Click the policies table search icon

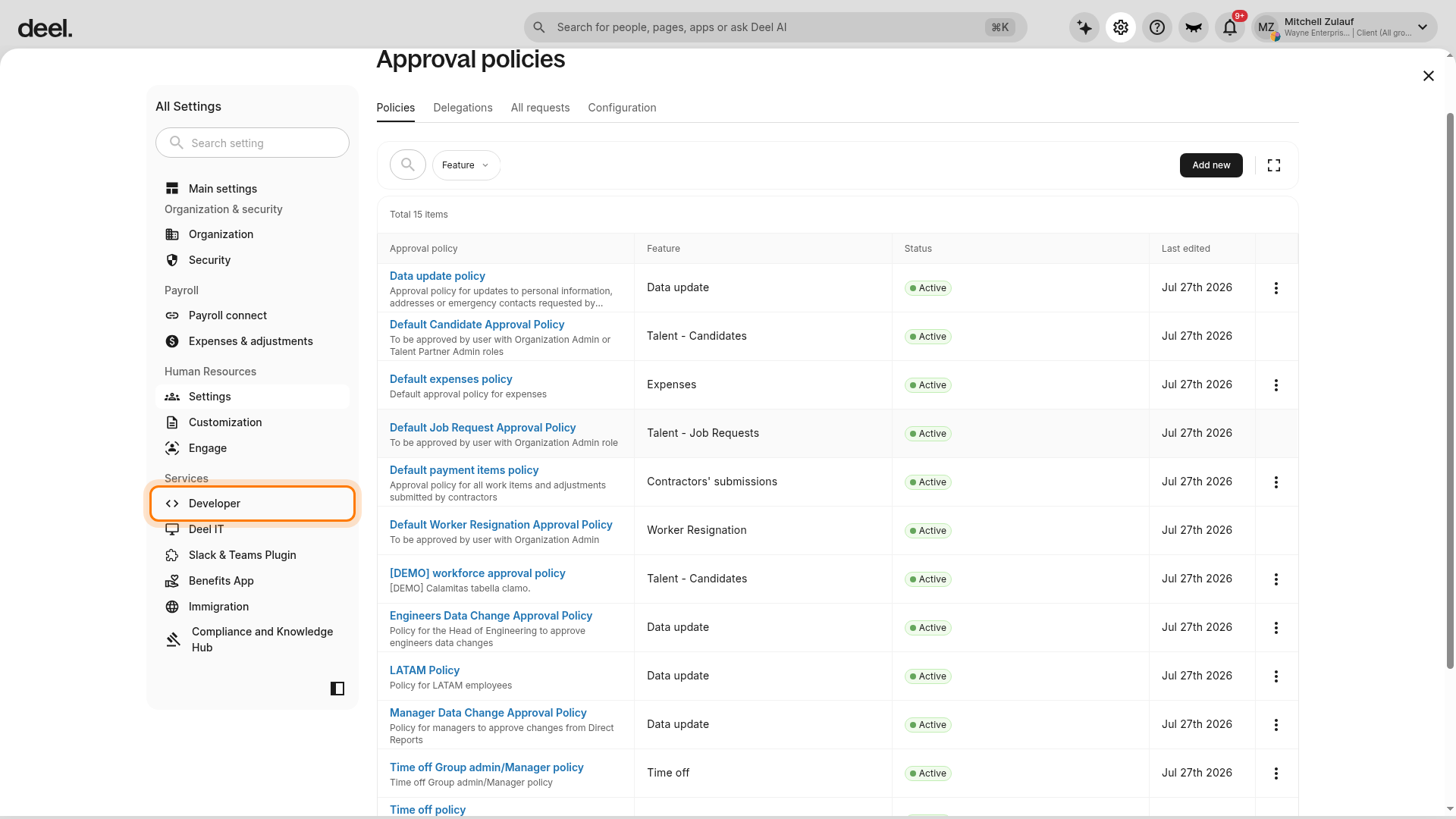tap(408, 165)
